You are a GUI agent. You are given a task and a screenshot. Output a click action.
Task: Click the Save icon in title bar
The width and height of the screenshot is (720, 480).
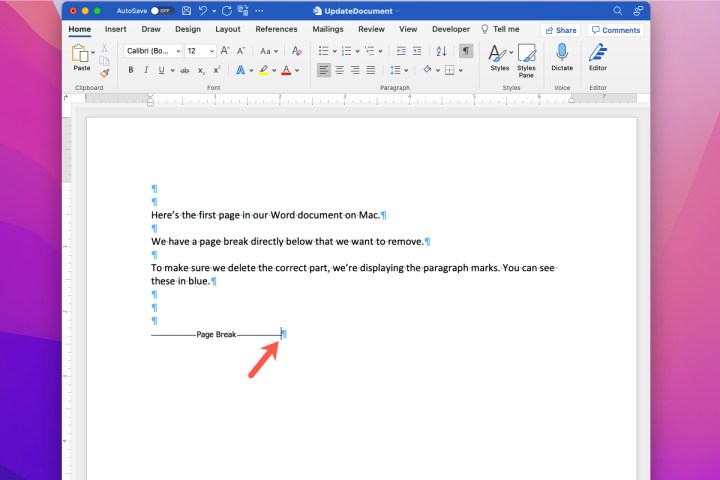coord(184,10)
